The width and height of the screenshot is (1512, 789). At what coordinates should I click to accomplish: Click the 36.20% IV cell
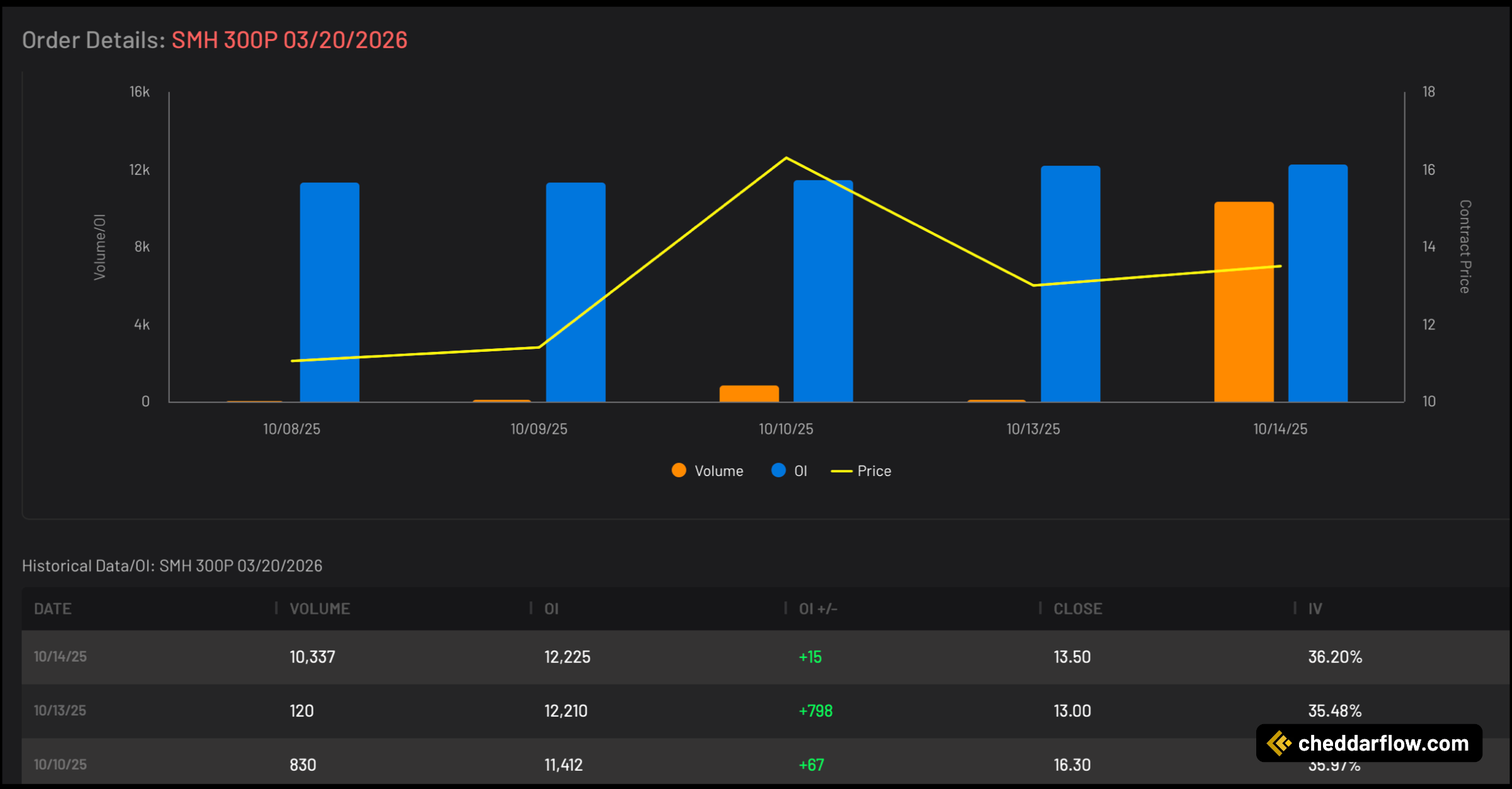tap(1335, 657)
